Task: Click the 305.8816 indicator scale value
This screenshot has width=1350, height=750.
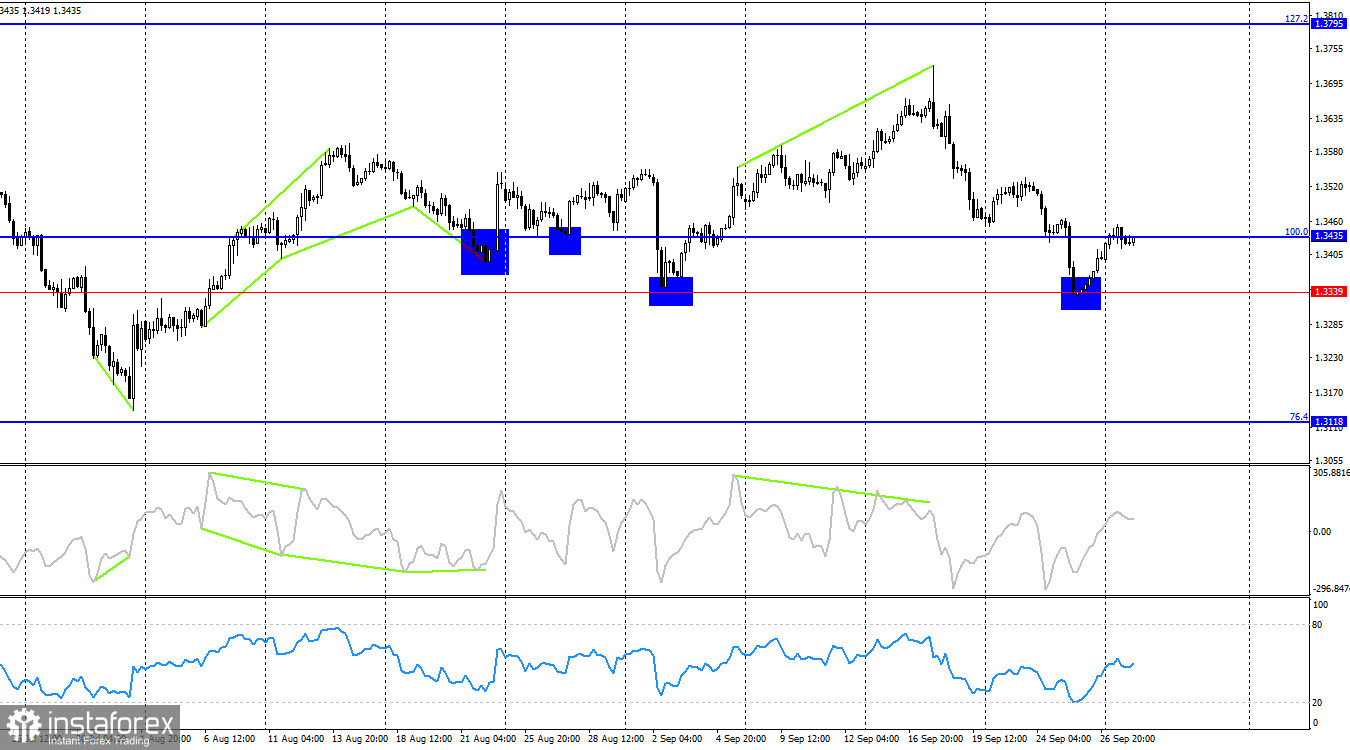Action: coord(1330,473)
